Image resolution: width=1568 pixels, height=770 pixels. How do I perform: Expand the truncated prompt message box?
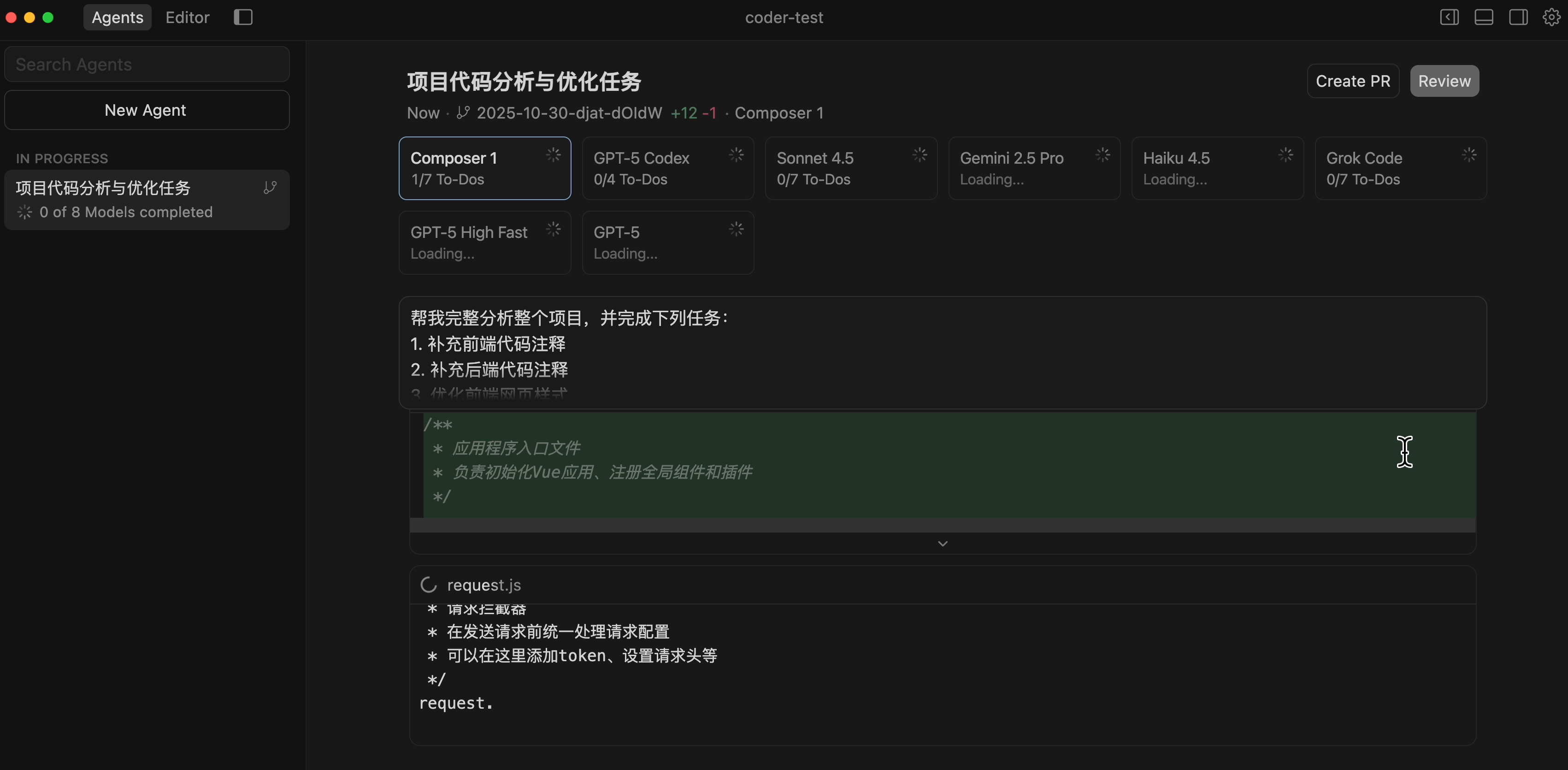coord(942,353)
